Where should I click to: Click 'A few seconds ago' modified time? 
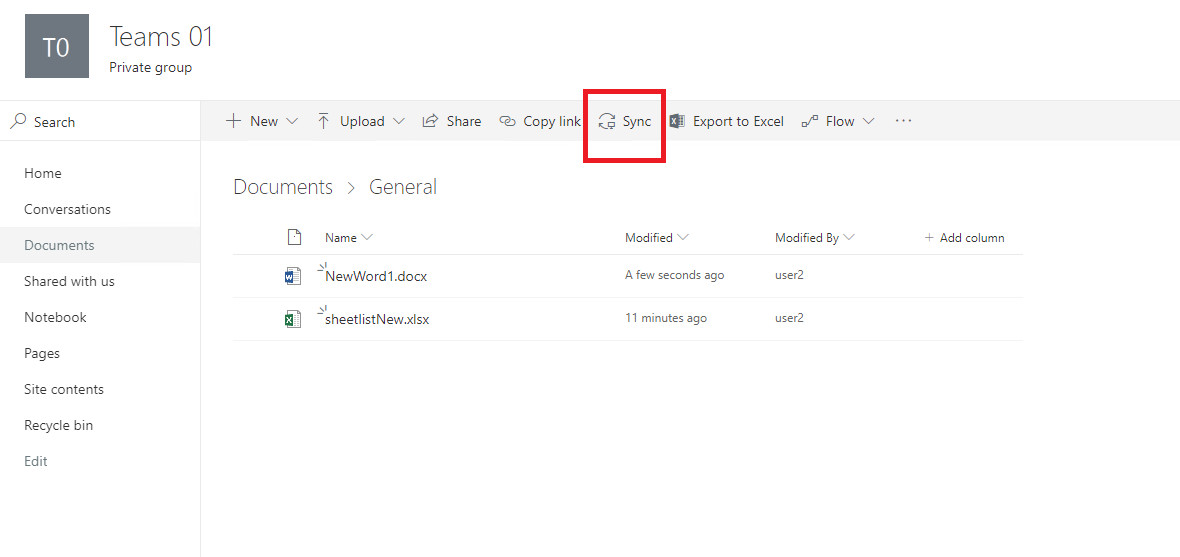point(674,275)
